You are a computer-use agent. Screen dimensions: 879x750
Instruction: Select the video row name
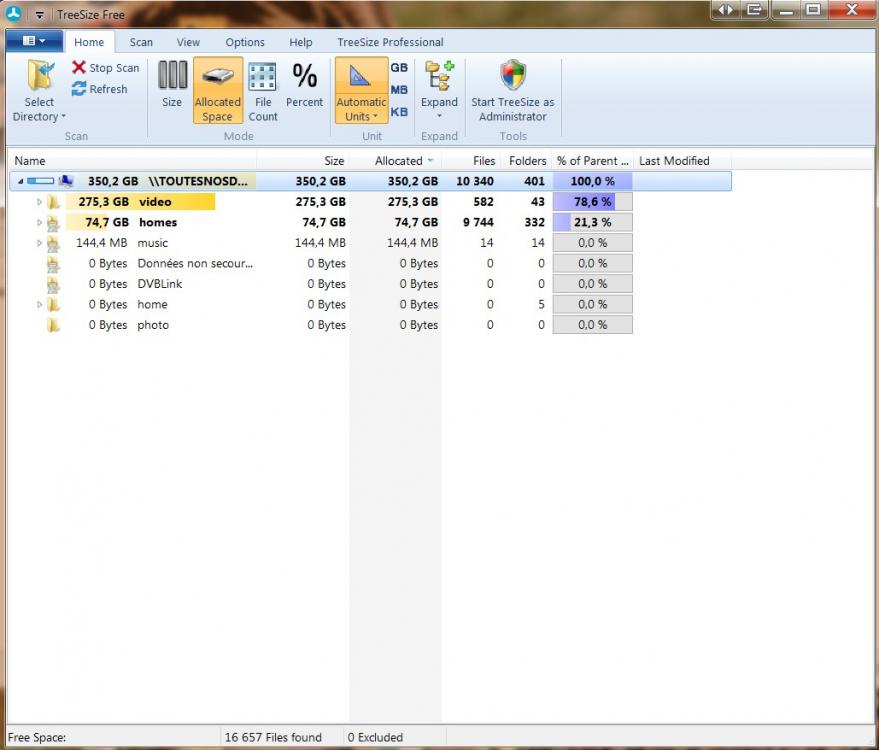coord(155,202)
